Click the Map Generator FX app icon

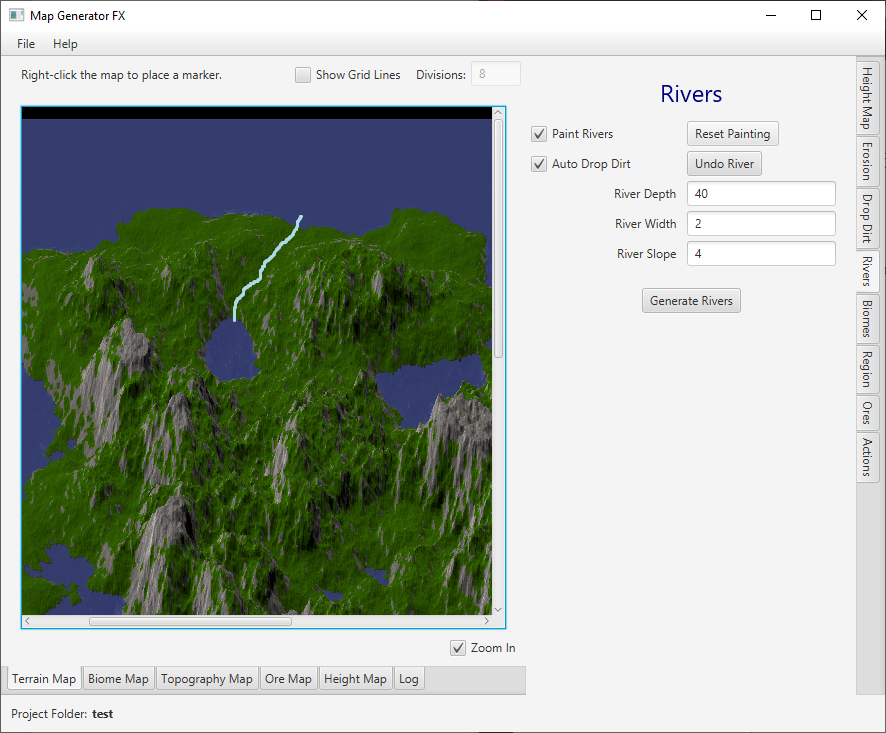click(16, 15)
